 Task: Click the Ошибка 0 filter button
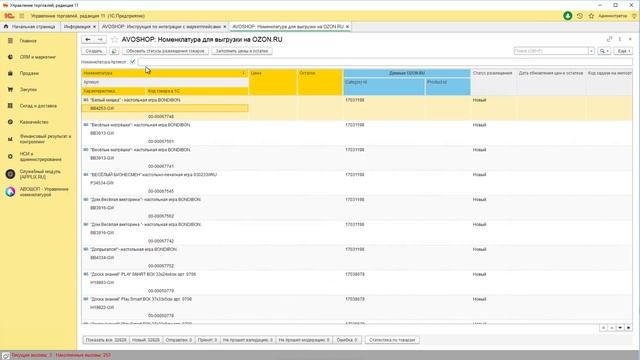point(347,340)
